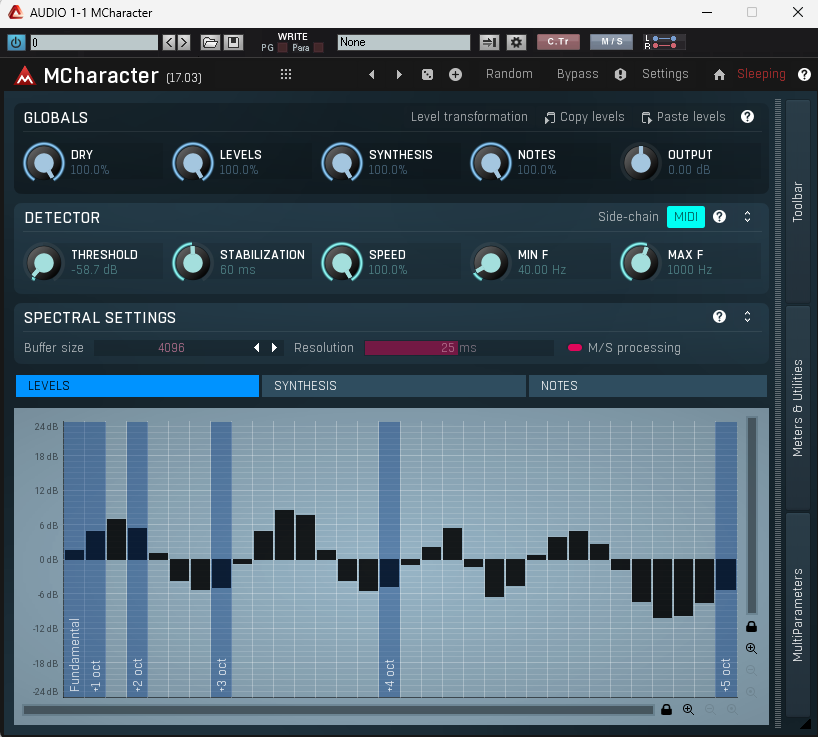818x737 pixels.
Task: Select next host preset arrow
Action: pos(184,42)
